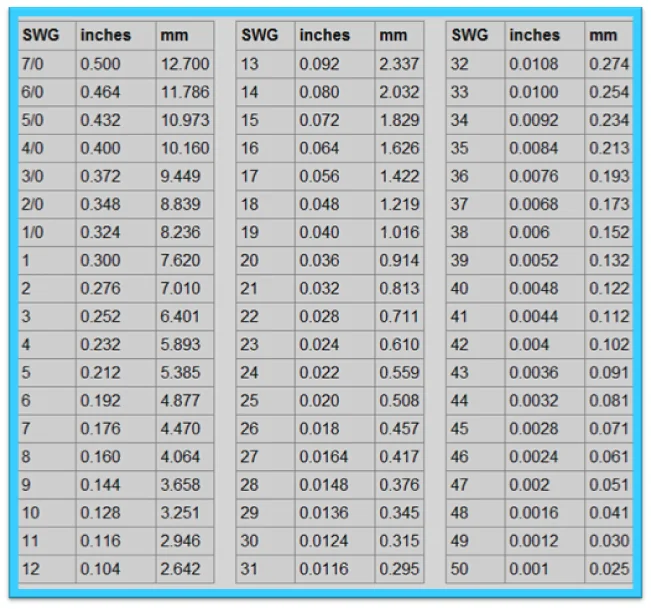Click the 0.112 mm cell
Image resolution: width=651 pixels, height=609 pixels.
[609, 317]
